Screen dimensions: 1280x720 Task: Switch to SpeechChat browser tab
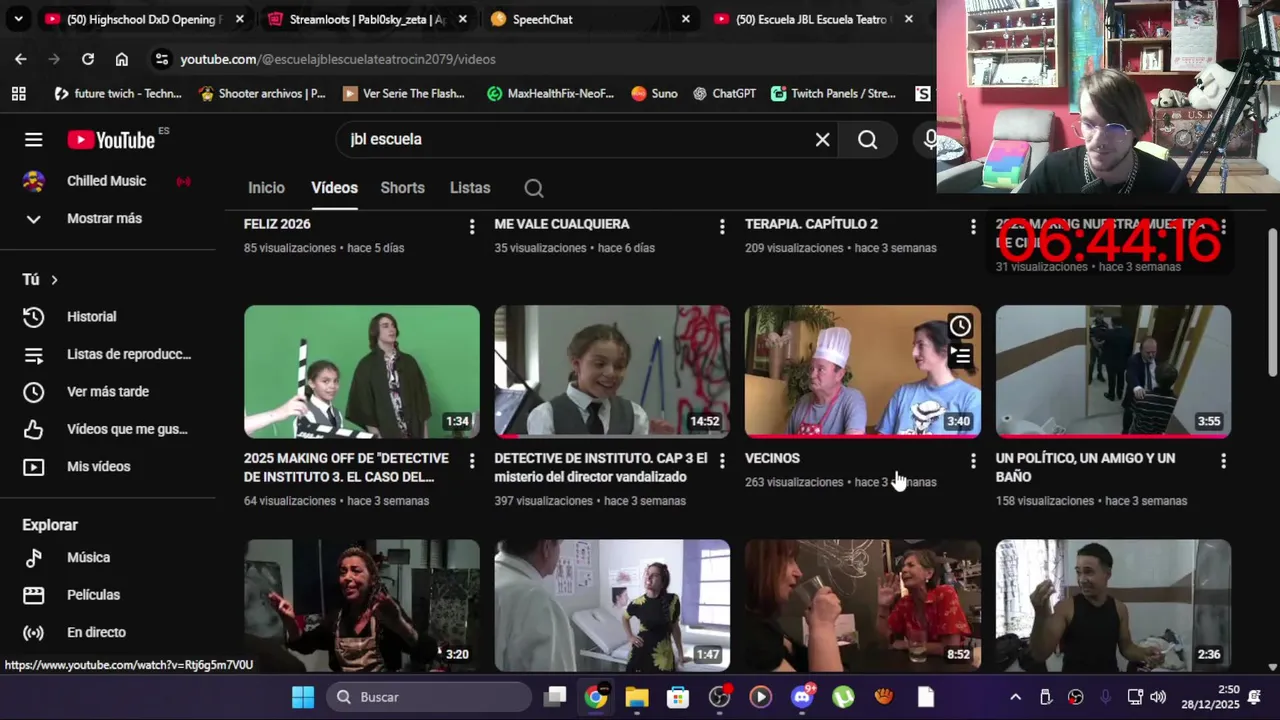click(590, 19)
